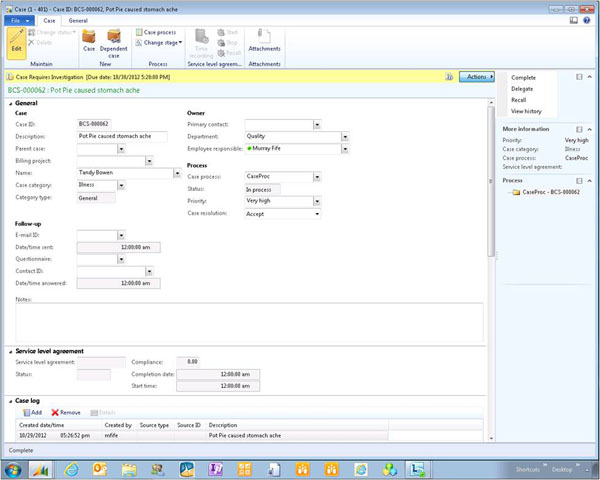Create a new Case from ribbon

[x=89, y=40]
